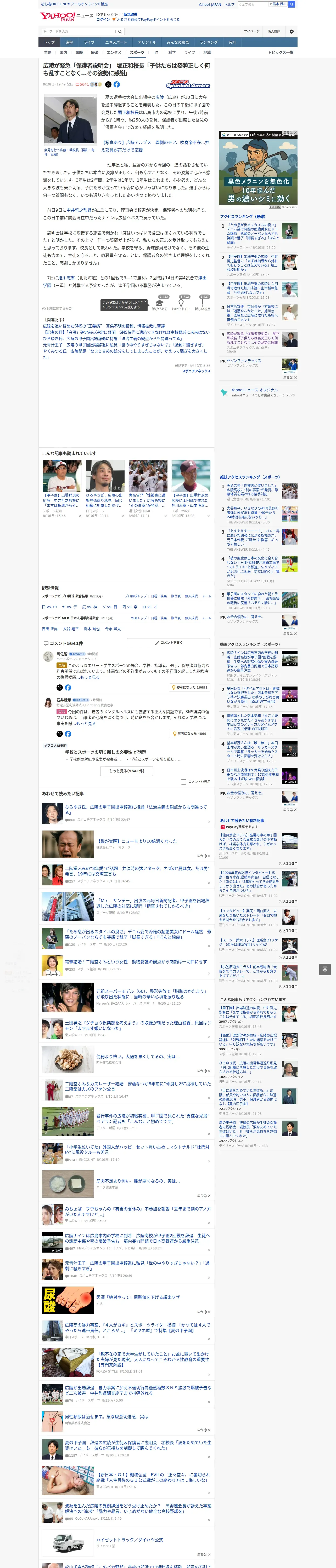336x1568 pixels.
Task: Select the トップ main navigation tab
Action: tap(49, 43)
